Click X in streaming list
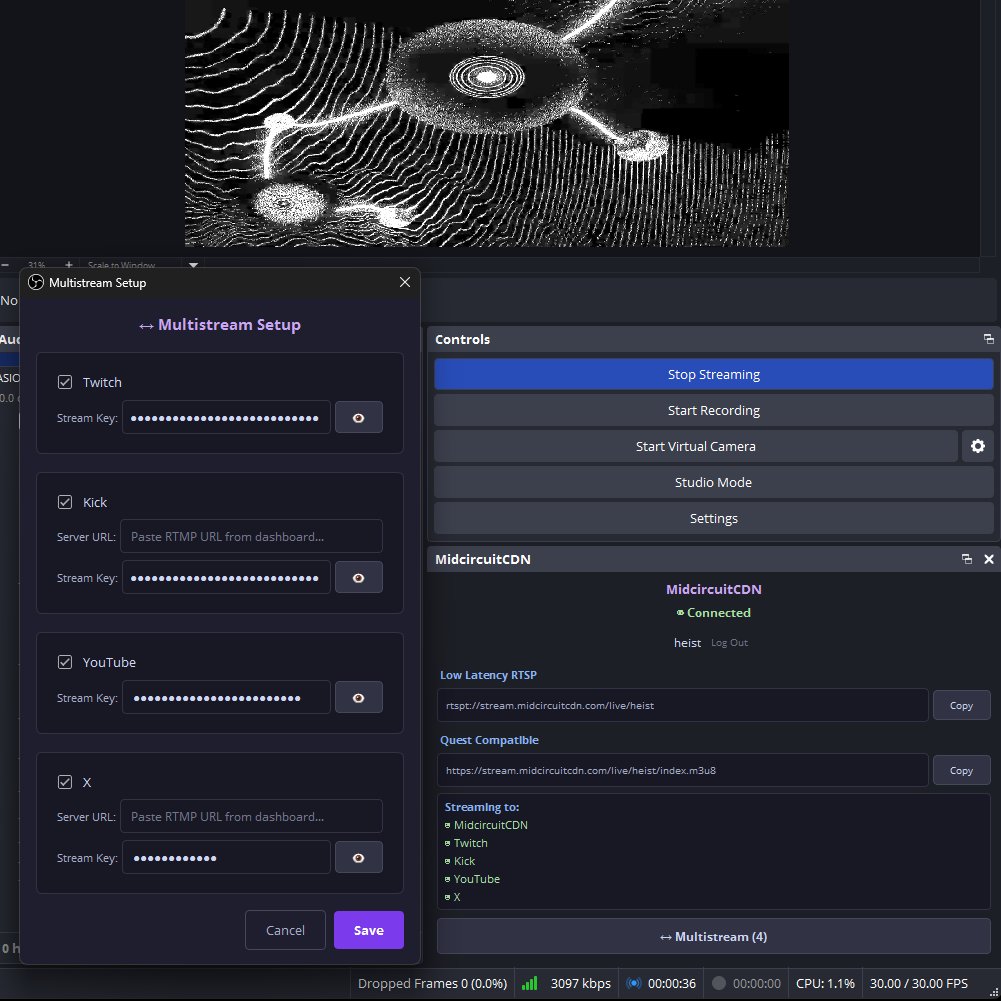 coord(456,897)
